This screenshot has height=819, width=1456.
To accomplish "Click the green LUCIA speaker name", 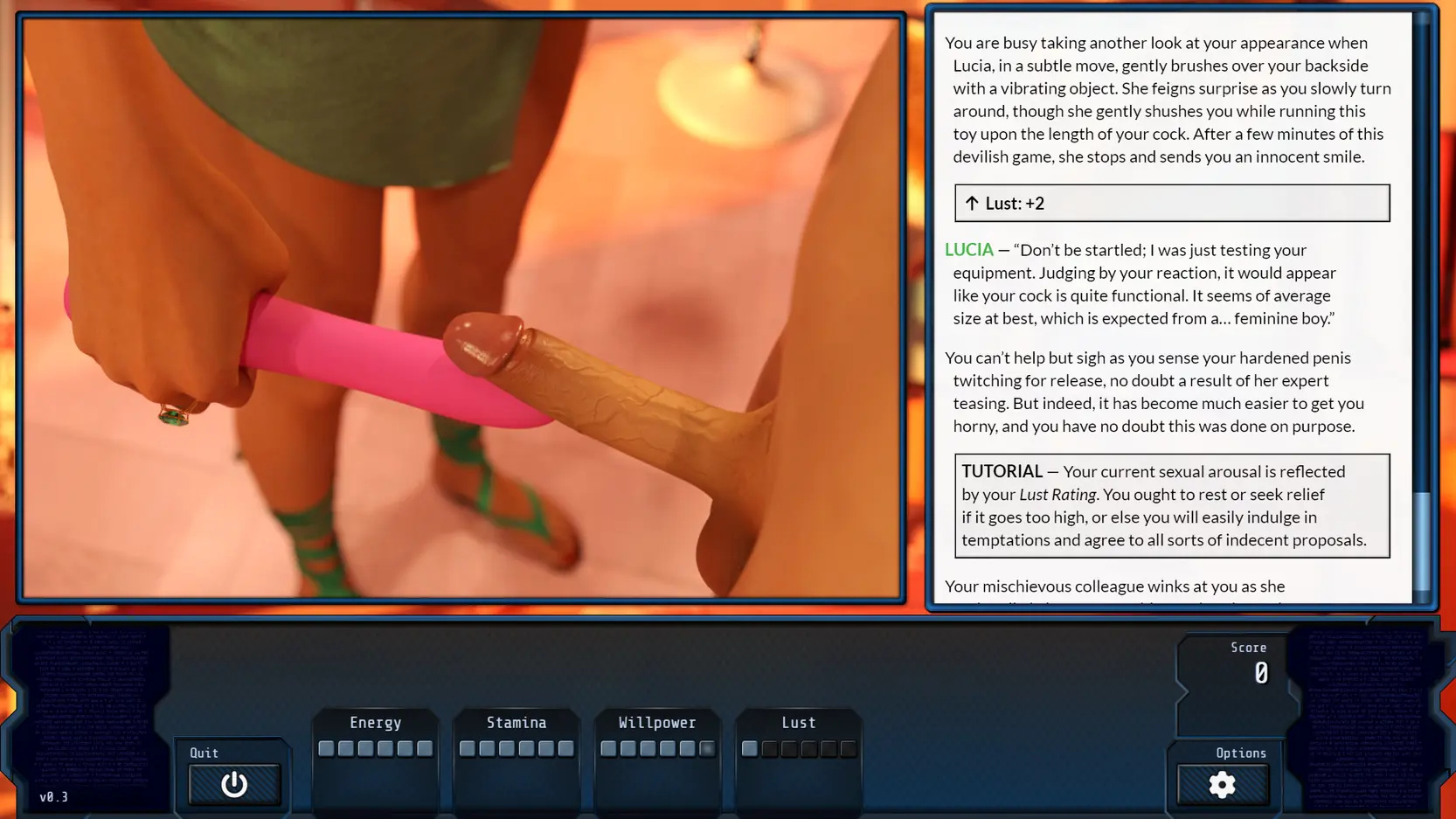I will click(968, 250).
